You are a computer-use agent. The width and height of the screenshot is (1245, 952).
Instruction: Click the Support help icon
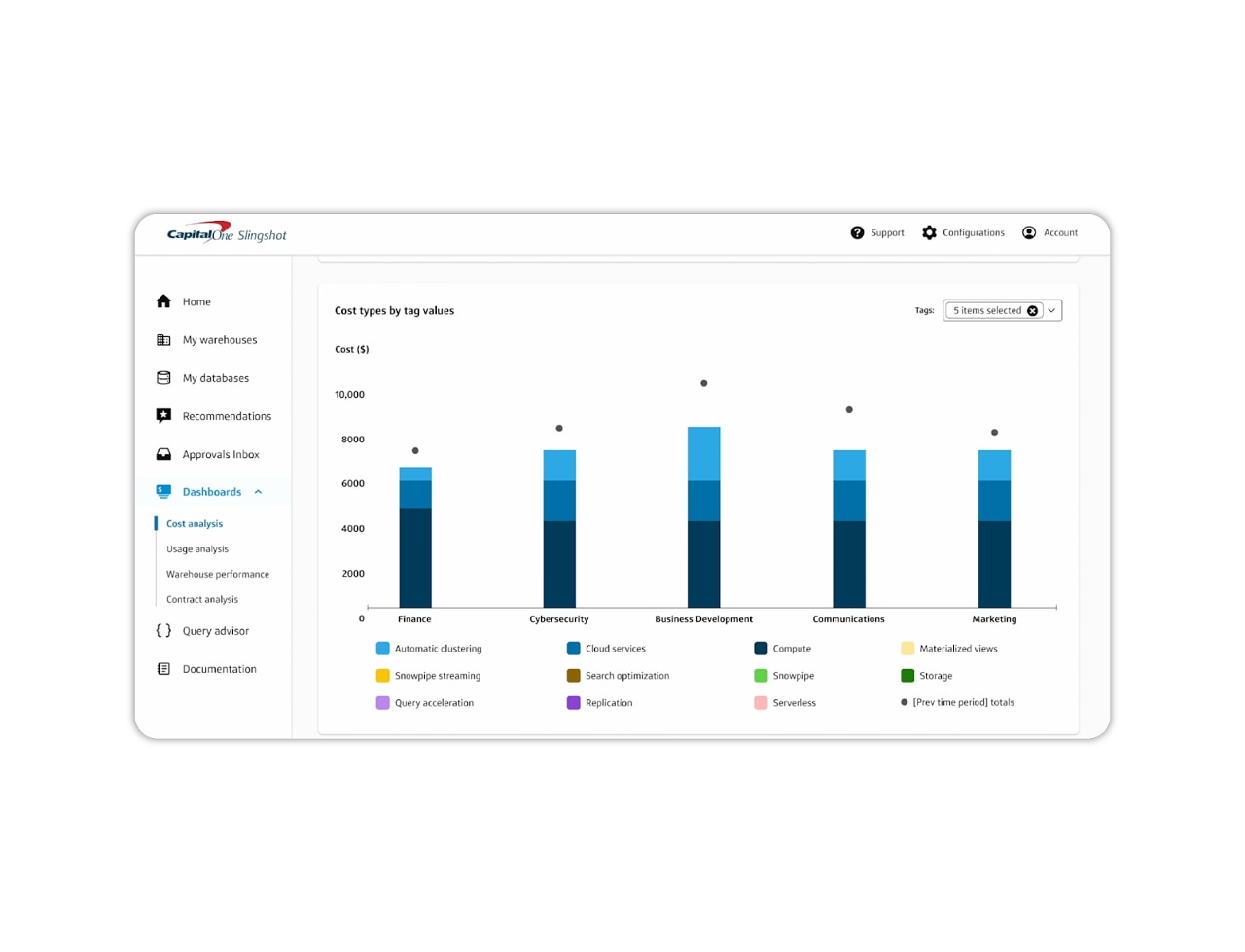pos(858,232)
